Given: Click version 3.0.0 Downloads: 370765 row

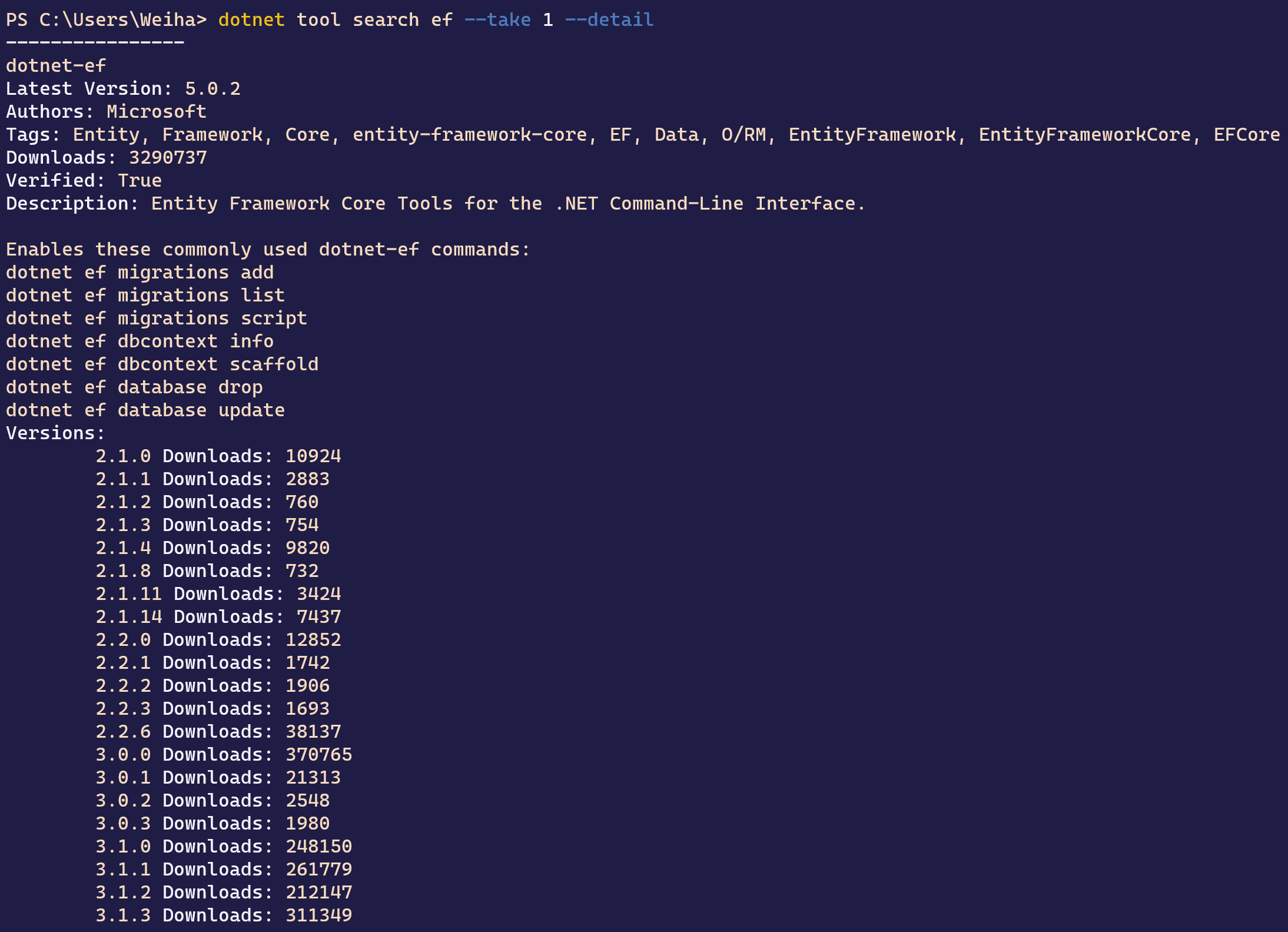Looking at the screenshot, I should tap(224, 754).
